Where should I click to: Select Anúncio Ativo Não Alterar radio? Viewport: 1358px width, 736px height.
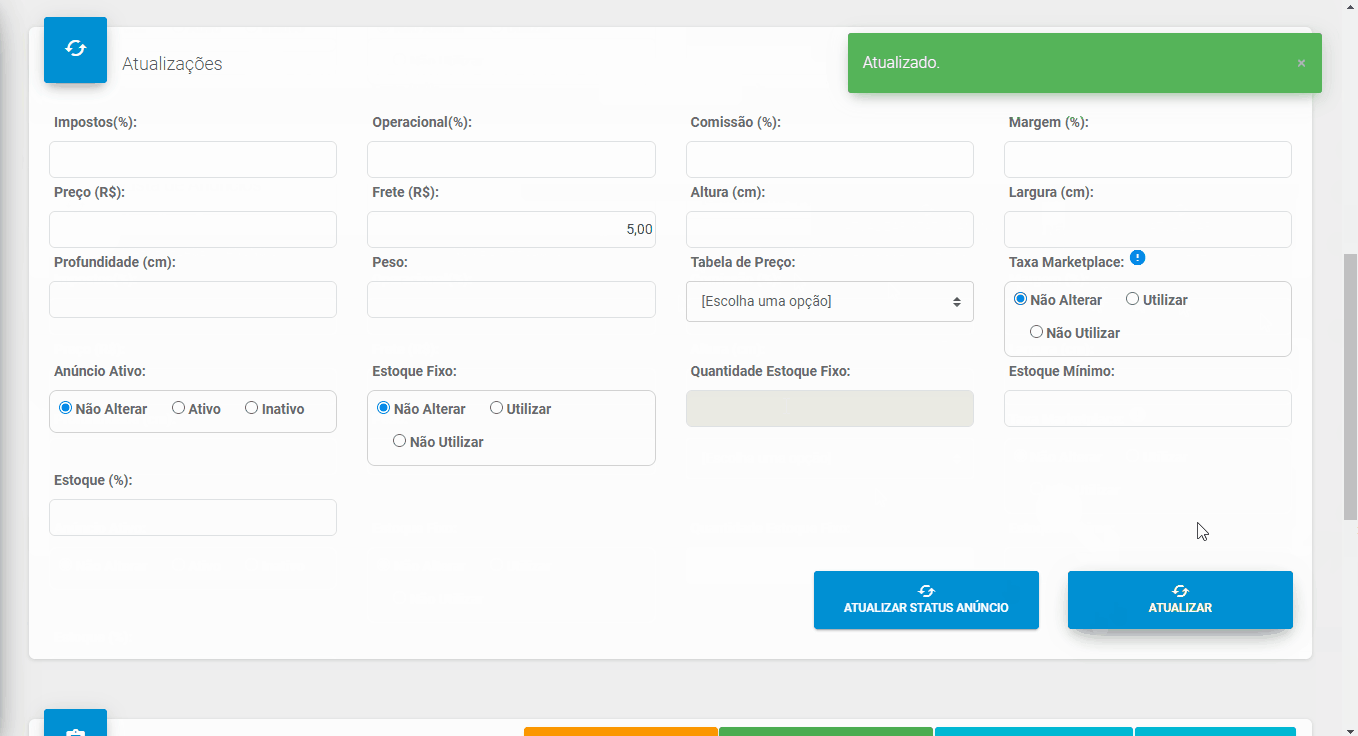tap(65, 408)
